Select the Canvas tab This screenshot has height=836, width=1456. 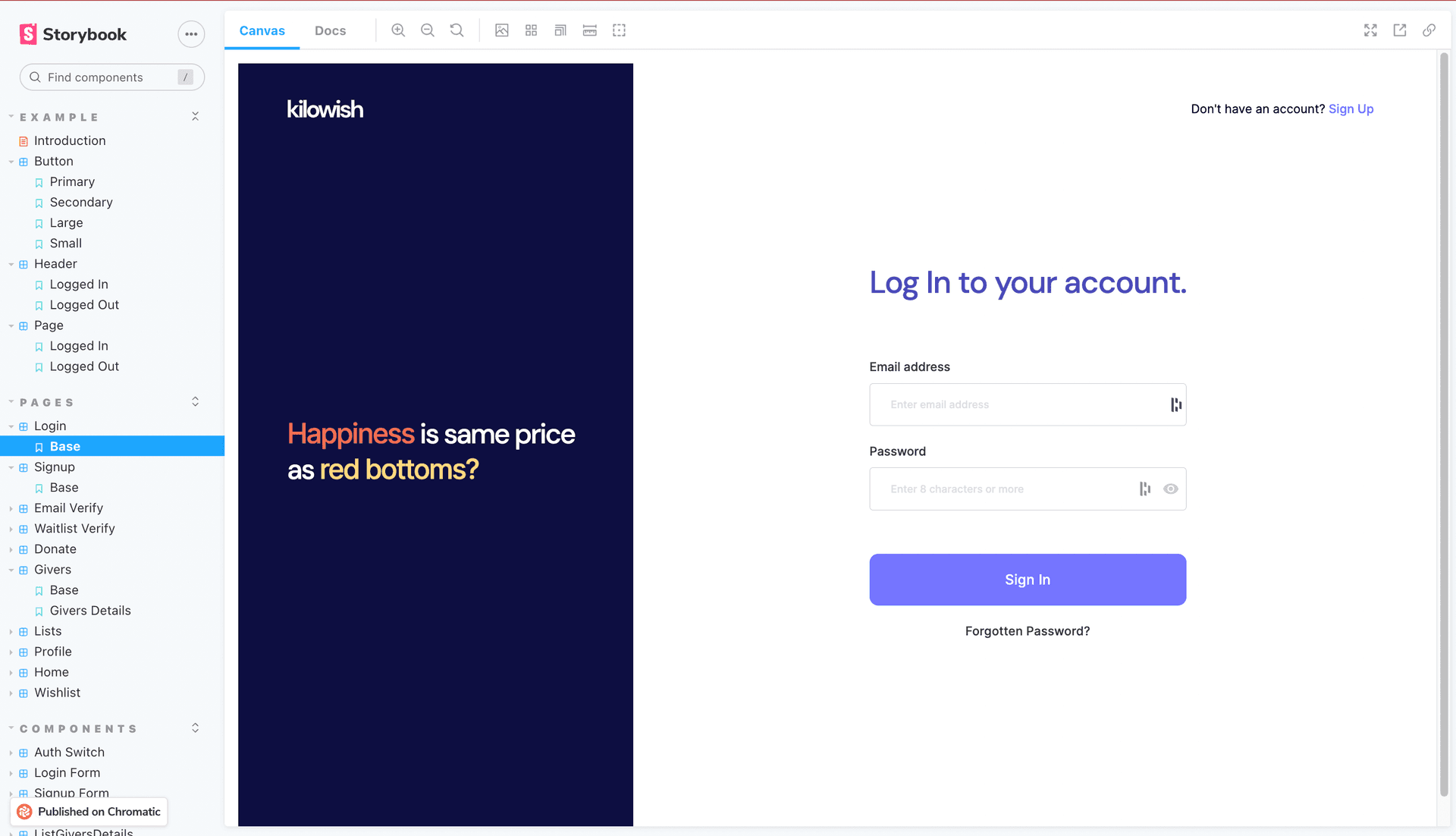point(262,30)
